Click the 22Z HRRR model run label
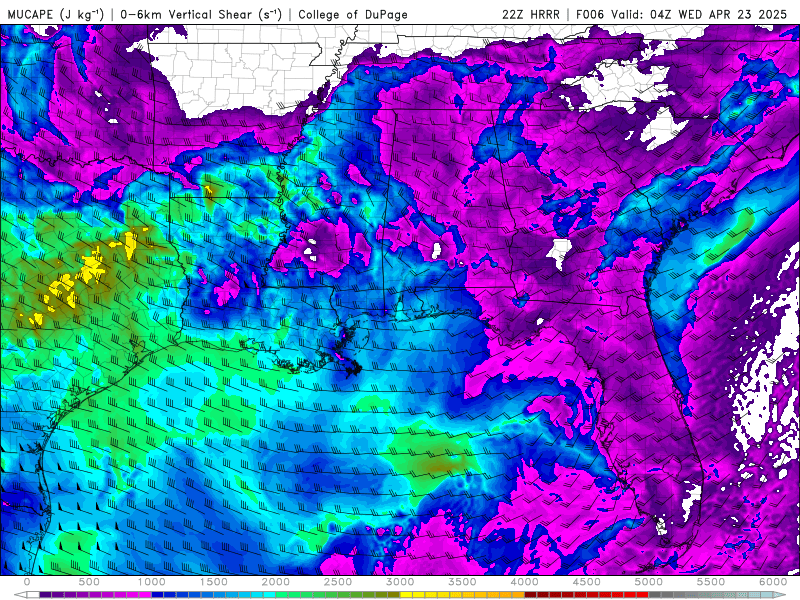The height and width of the screenshot is (600, 800). 531,14
